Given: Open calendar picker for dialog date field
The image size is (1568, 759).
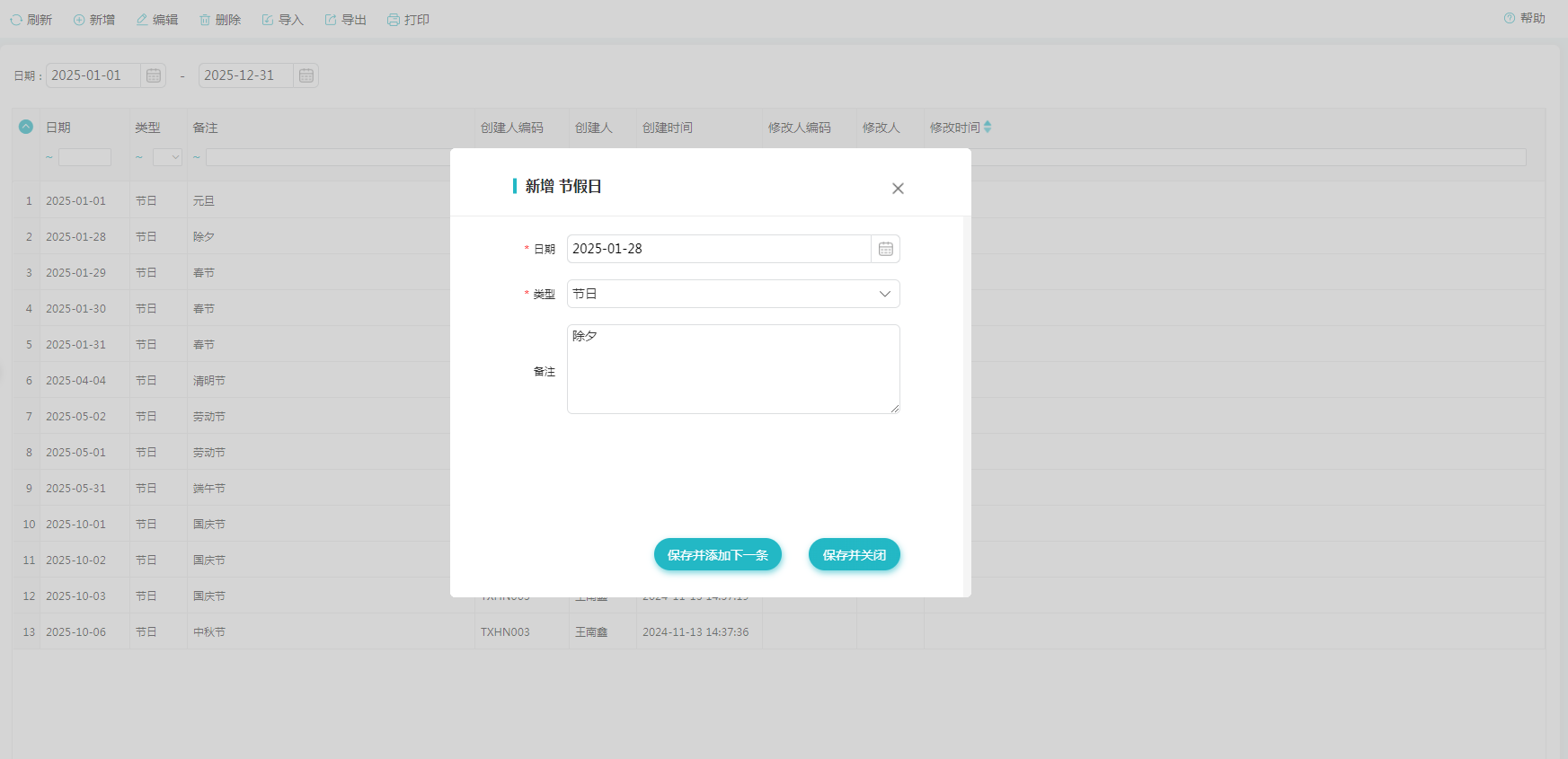Looking at the screenshot, I should (885, 249).
